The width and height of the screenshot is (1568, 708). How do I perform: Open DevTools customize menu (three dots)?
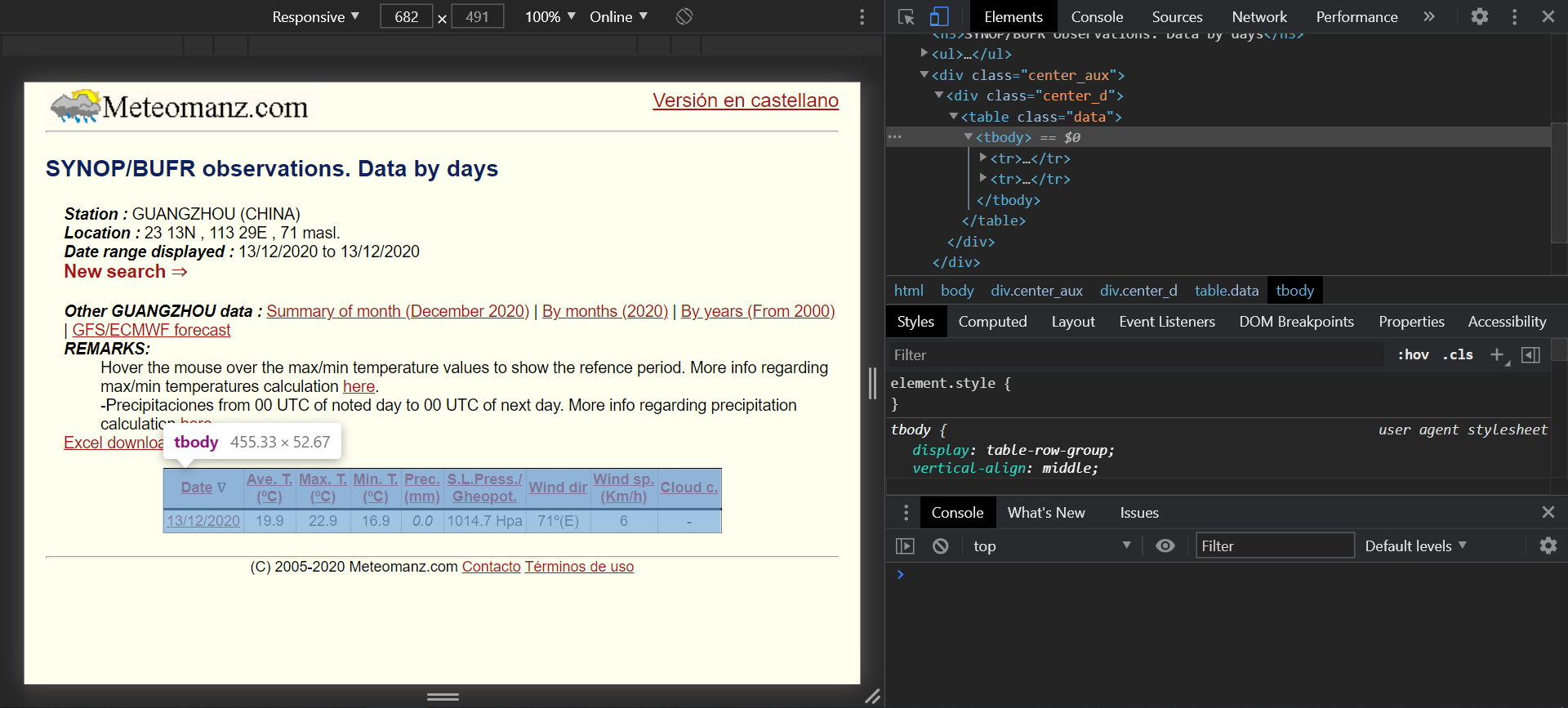[x=1515, y=16]
